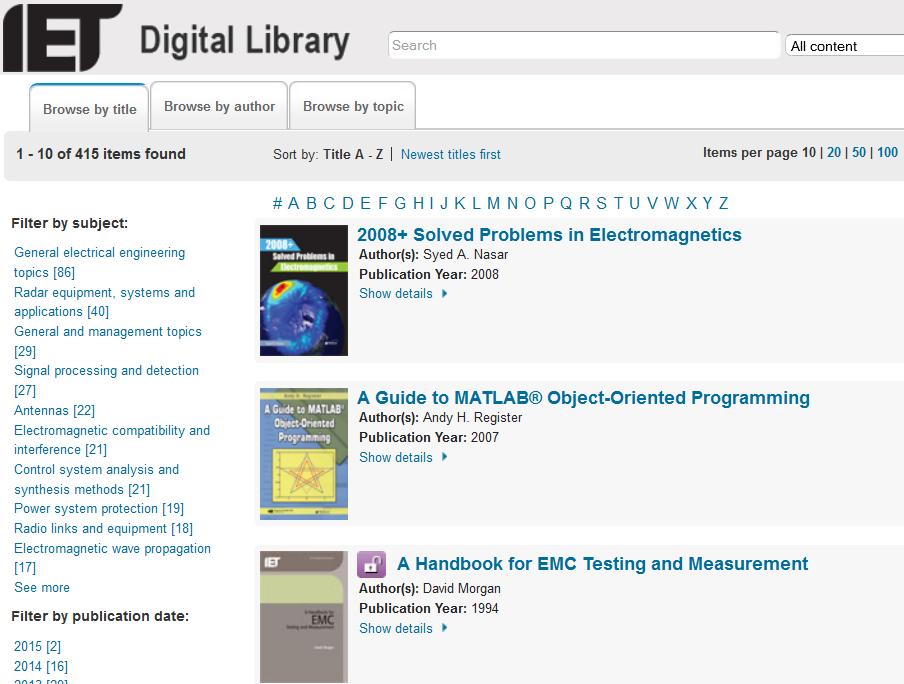The image size is (904, 684).
Task: Switch to Browse by topic tab
Action: [x=353, y=106]
